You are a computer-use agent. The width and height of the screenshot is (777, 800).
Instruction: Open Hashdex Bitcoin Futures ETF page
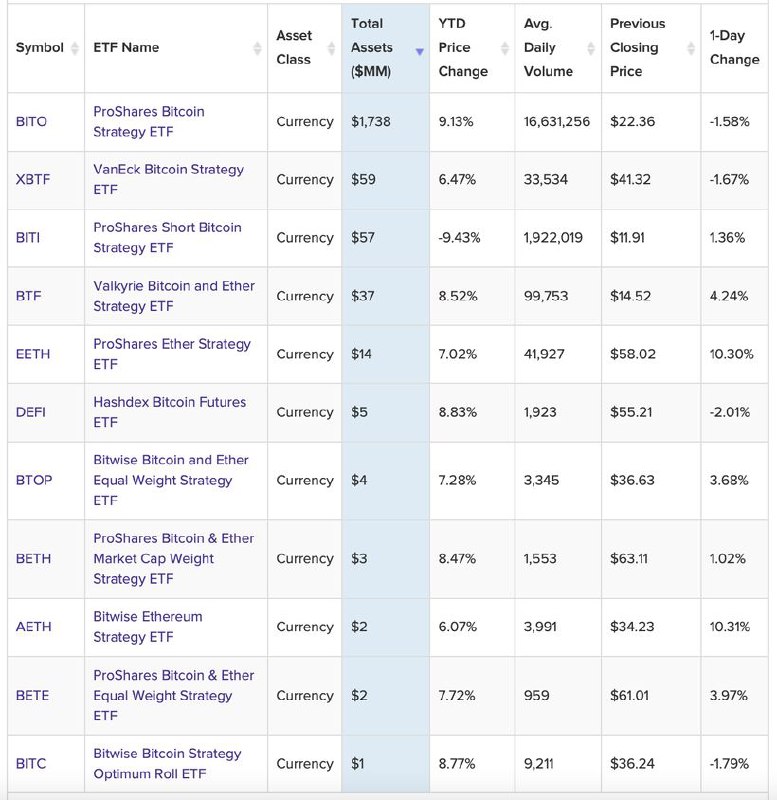point(169,412)
